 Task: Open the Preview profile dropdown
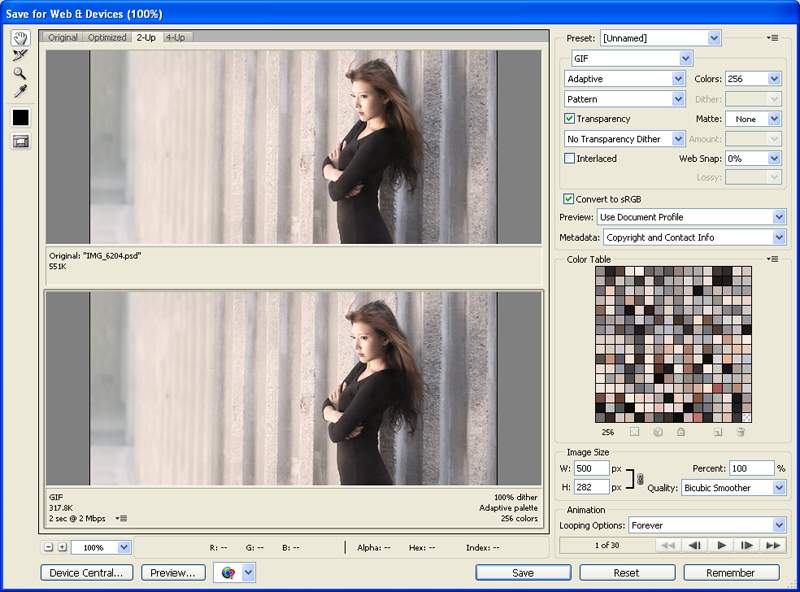tap(691, 217)
